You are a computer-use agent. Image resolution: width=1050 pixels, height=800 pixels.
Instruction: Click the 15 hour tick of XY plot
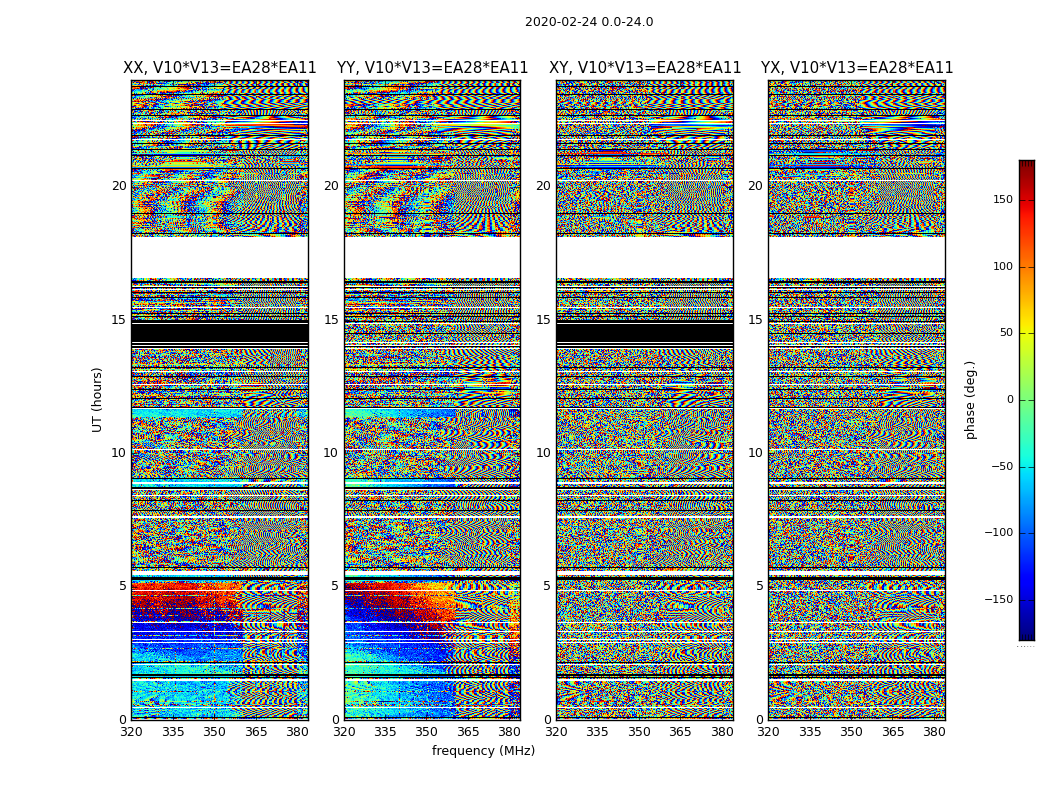544,319
